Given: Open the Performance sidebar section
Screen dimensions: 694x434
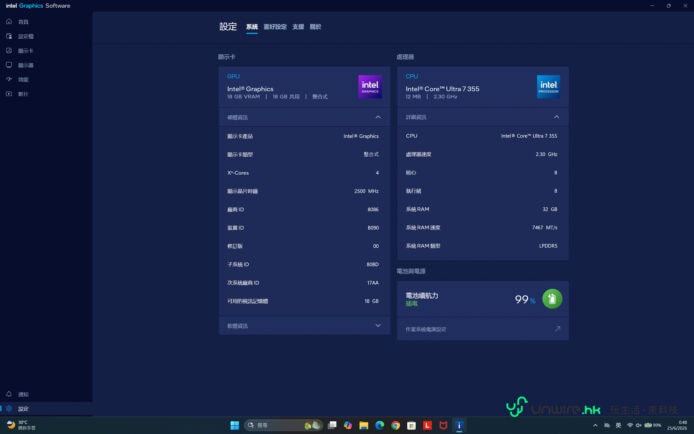Looking at the screenshot, I should 18,80.
